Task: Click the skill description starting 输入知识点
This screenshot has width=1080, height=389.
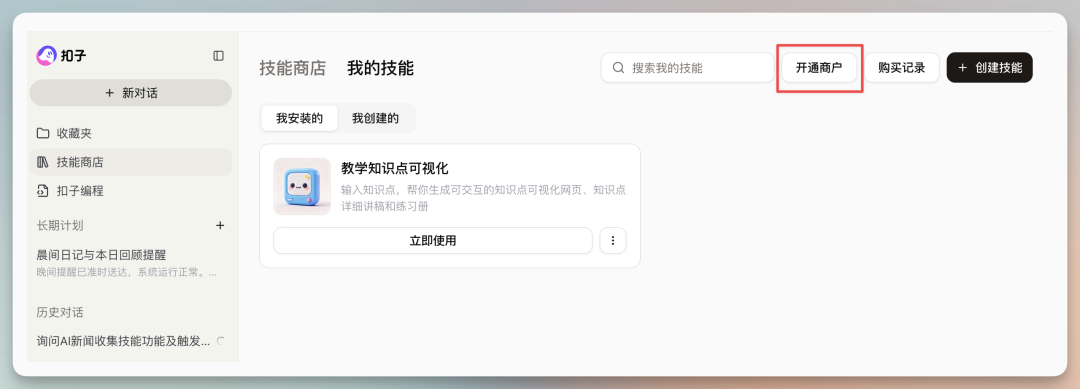Action: tap(484, 198)
